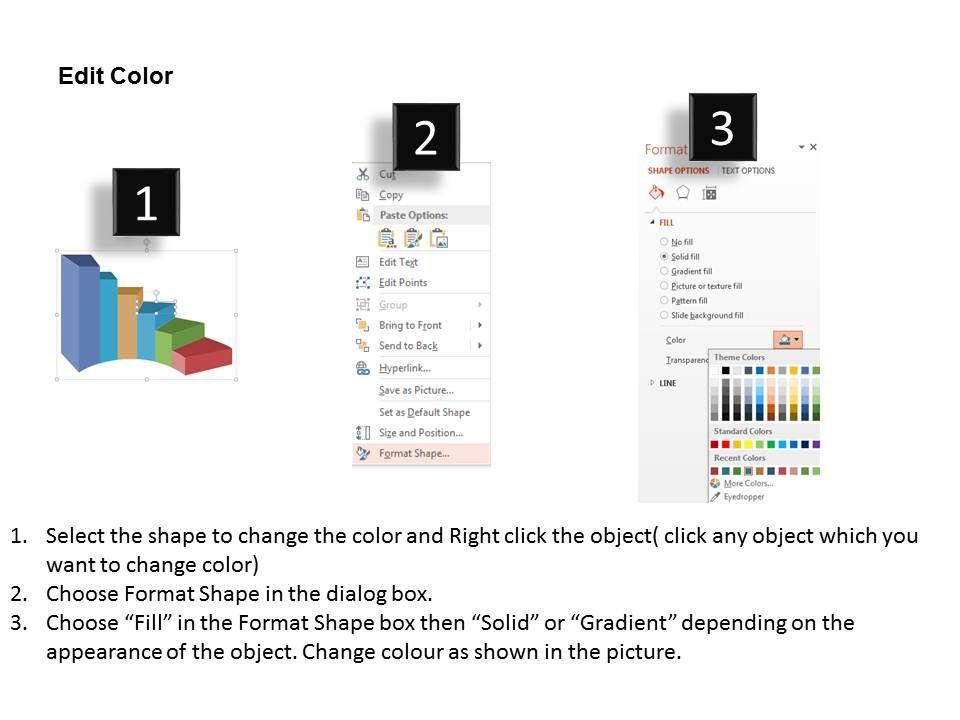Choose Format Shape from the context menu

pos(414,454)
